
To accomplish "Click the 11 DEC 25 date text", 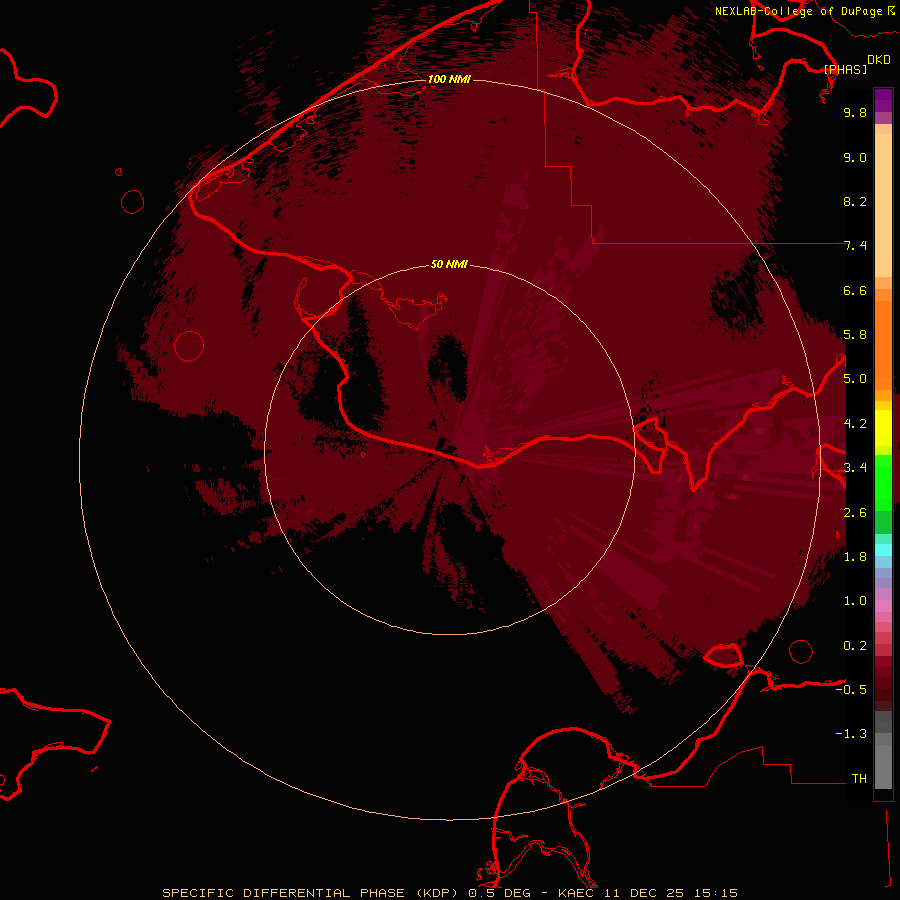I will (642, 893).
